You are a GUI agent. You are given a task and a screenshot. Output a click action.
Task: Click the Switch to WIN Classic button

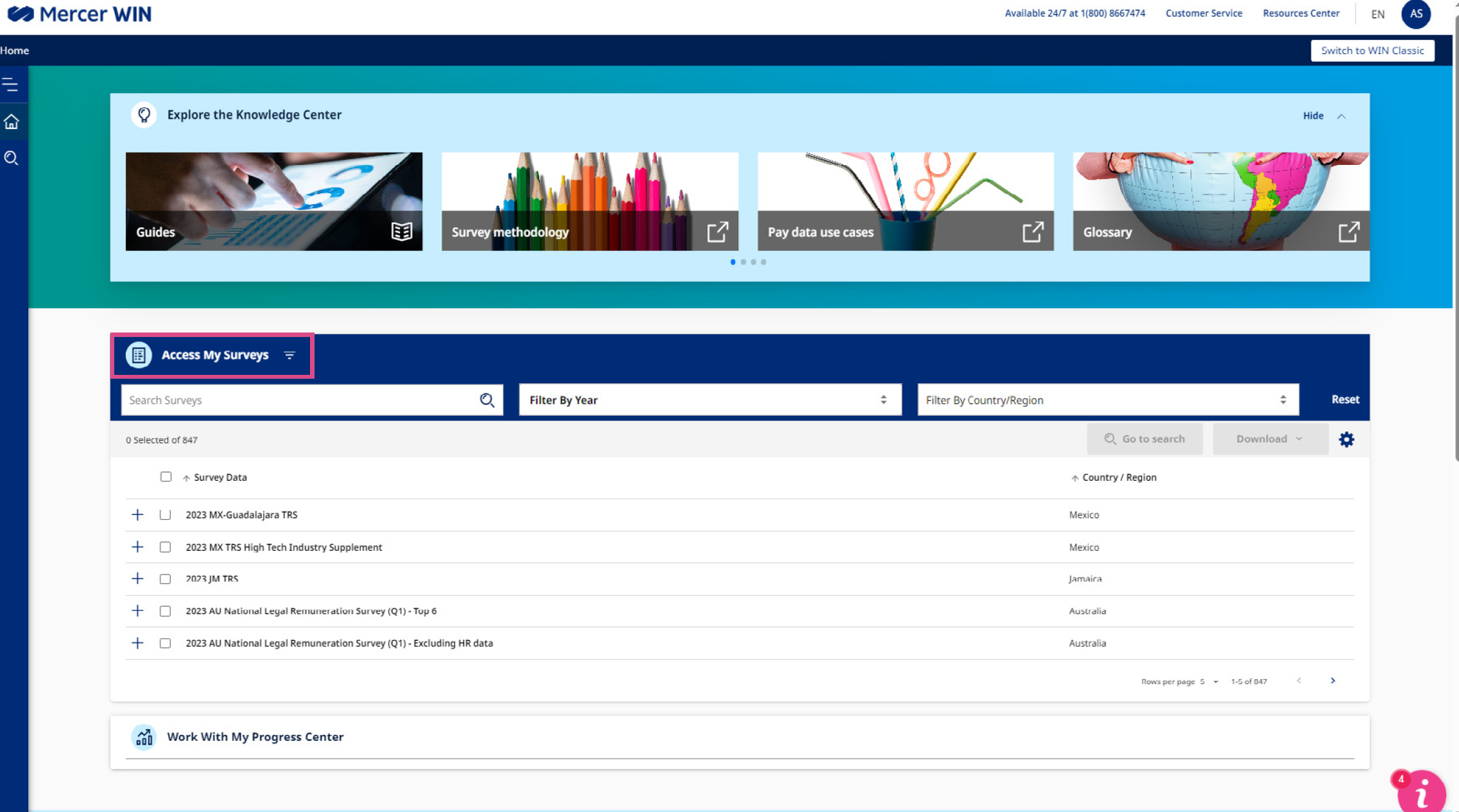[1372, 50]
